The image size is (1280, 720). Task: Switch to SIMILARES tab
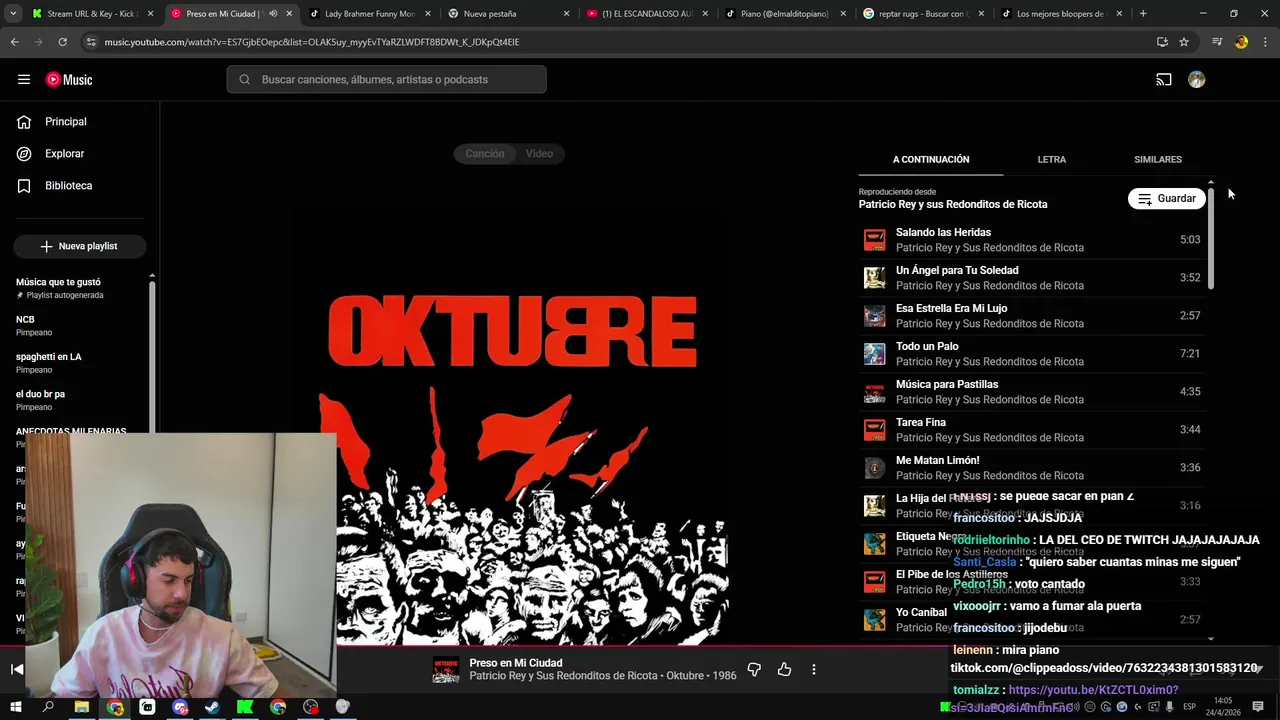click(1158, 160)
